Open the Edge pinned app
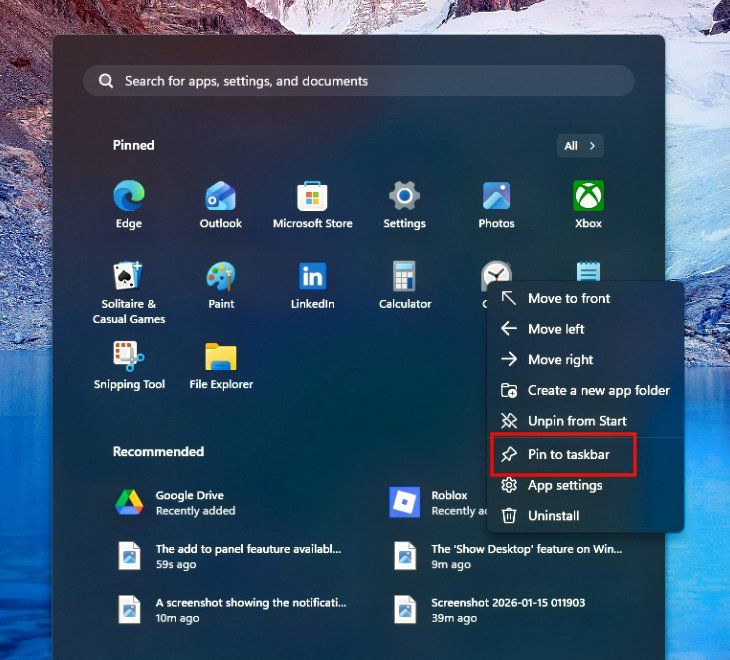 (x=129, y=205)
